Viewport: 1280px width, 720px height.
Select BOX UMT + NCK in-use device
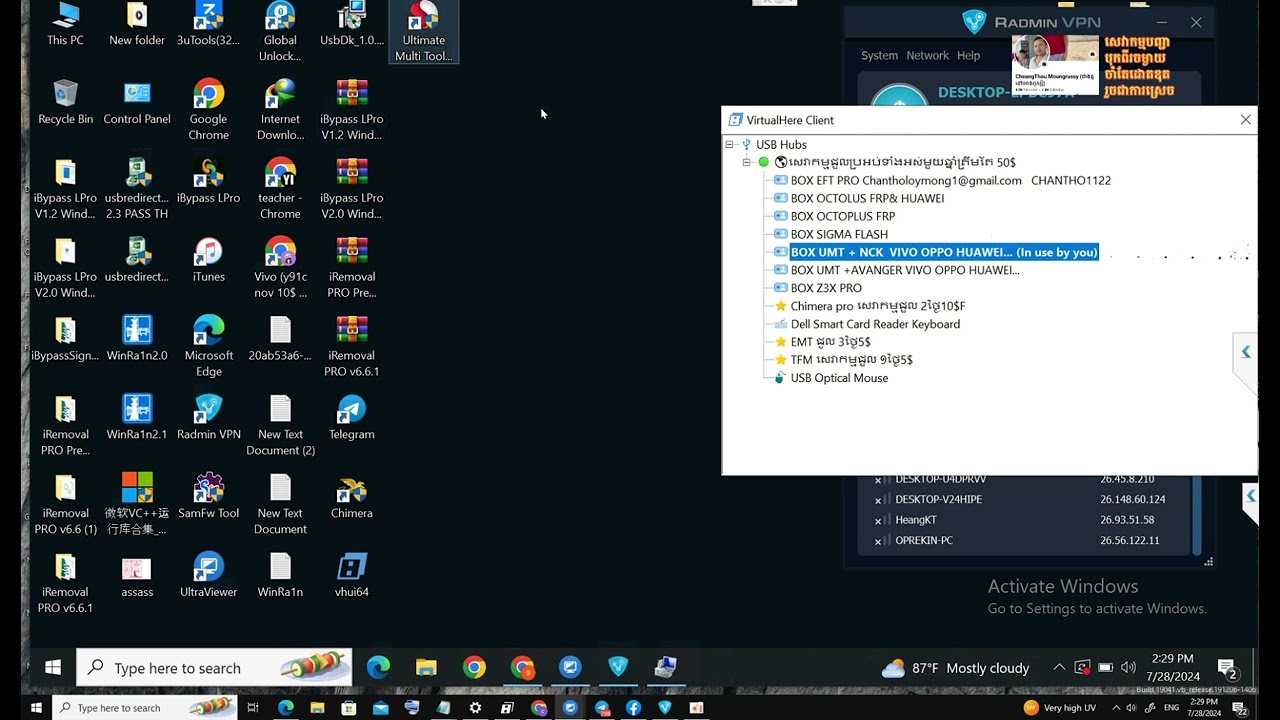pos(936,252)
